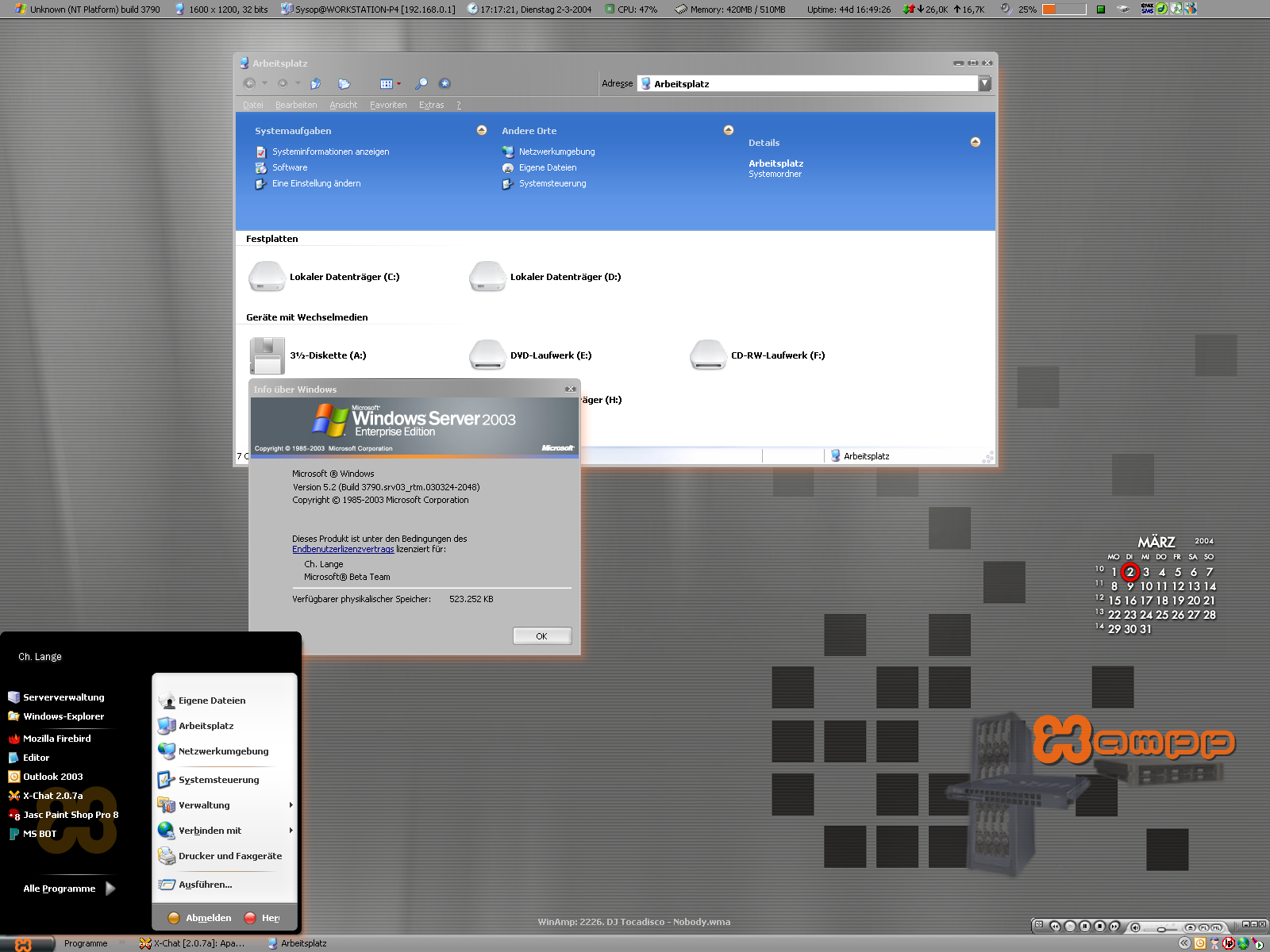This screenshot has width=1270, height=952.
Task: Open the DVD-Laufwerk (E:) drive
Action: coord(487,355)
